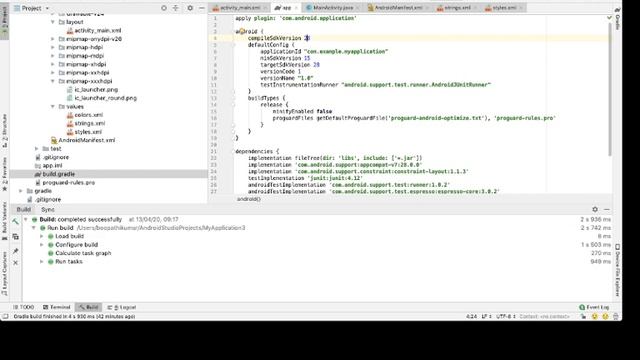Screen dimensions: 640x360
Task: Collapse the mipmap-xxxhdpi folder
Action: 53,81
